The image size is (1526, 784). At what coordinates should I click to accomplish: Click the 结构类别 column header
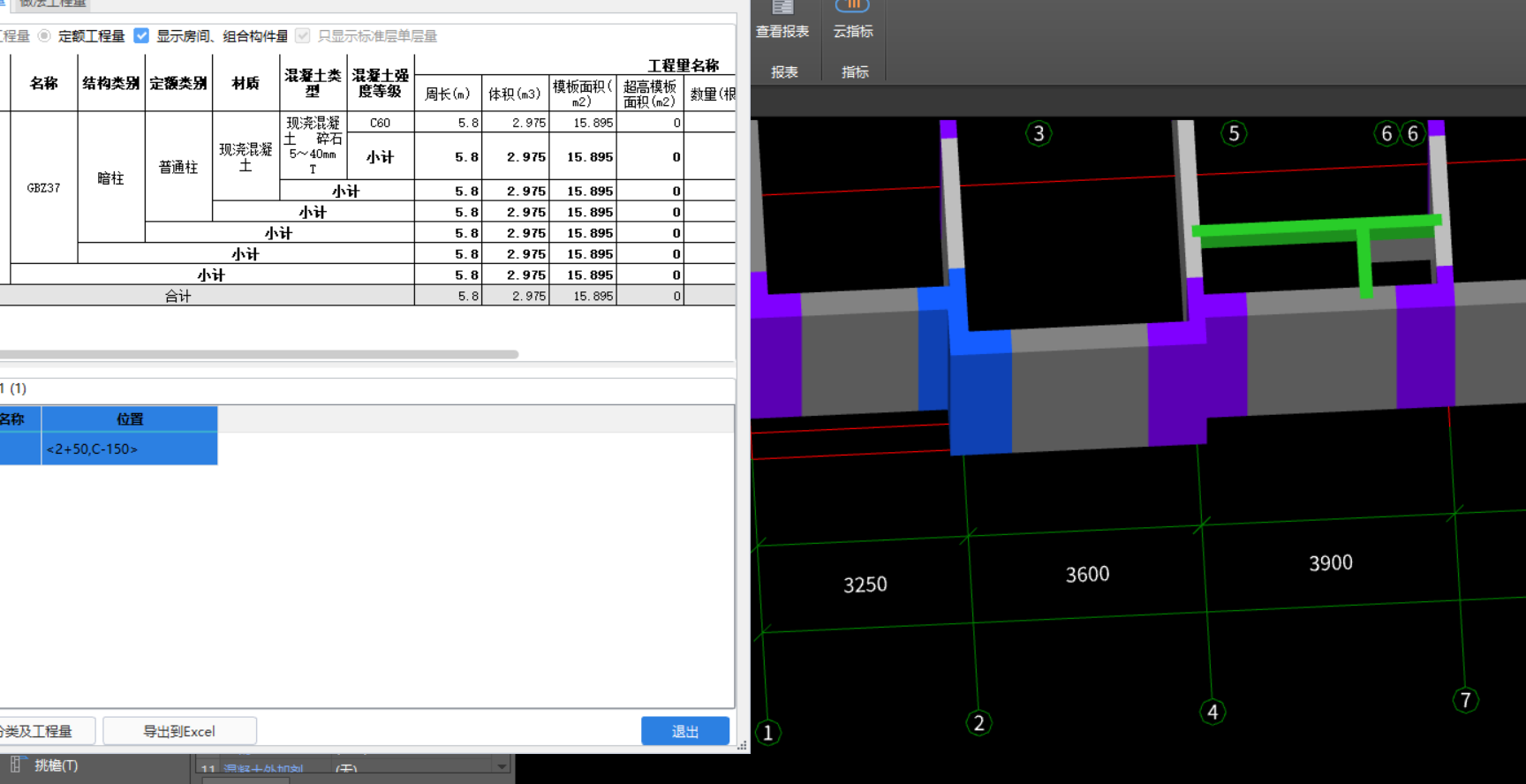[x=111, y=83]
